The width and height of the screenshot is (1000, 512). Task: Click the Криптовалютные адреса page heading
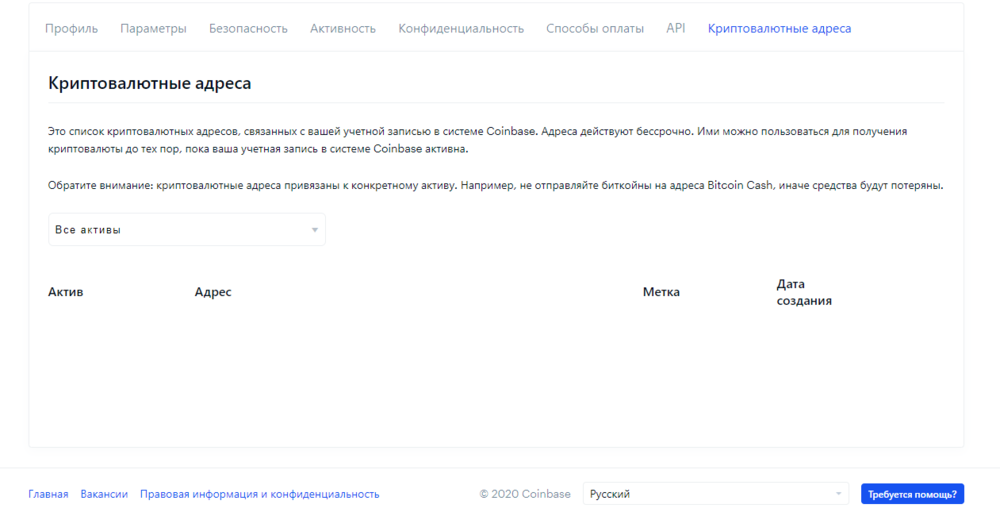coord(150,84)
